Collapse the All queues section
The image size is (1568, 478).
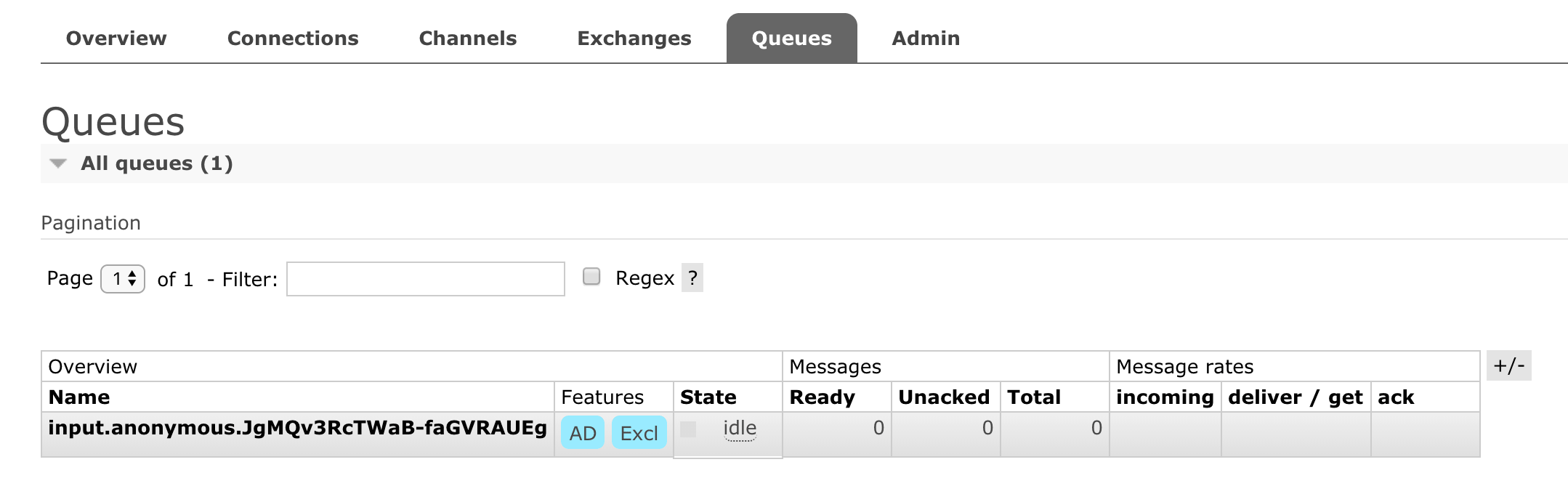pos(59,163)
